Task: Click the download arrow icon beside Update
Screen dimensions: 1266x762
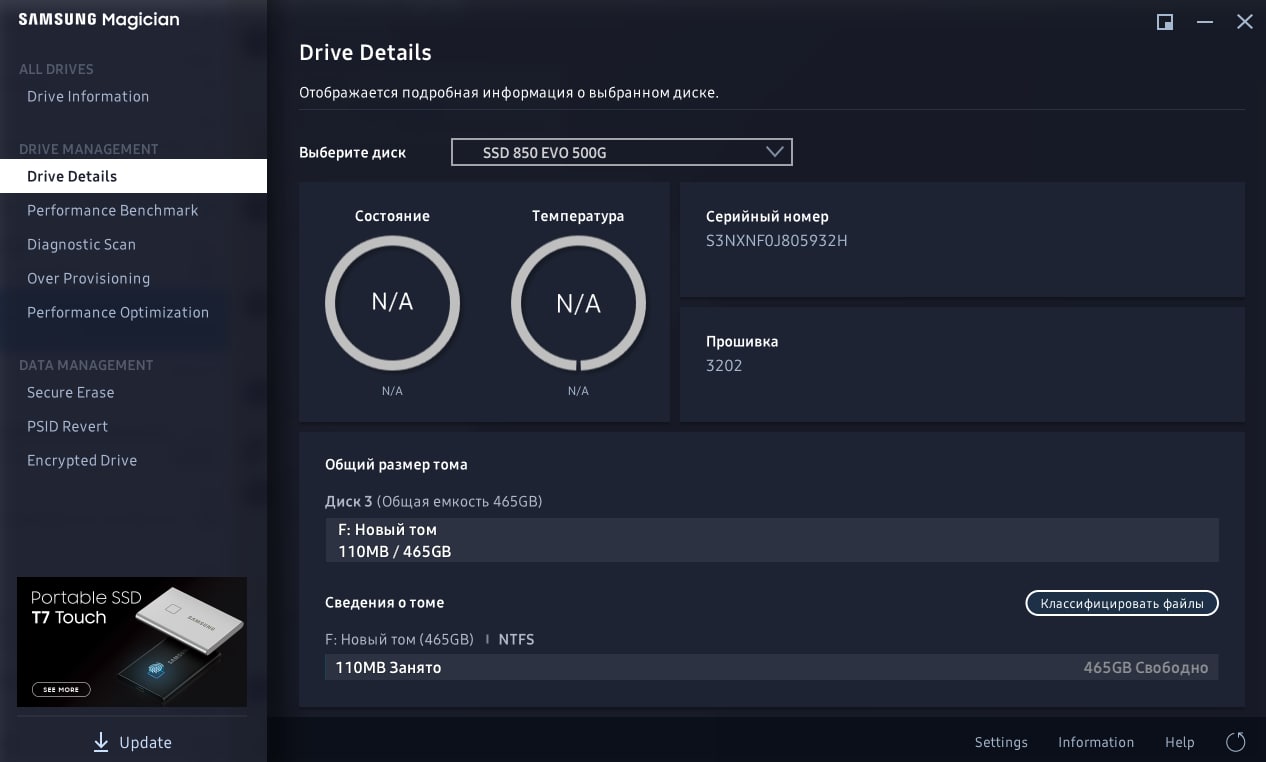Action: click(x=101, y=742)
